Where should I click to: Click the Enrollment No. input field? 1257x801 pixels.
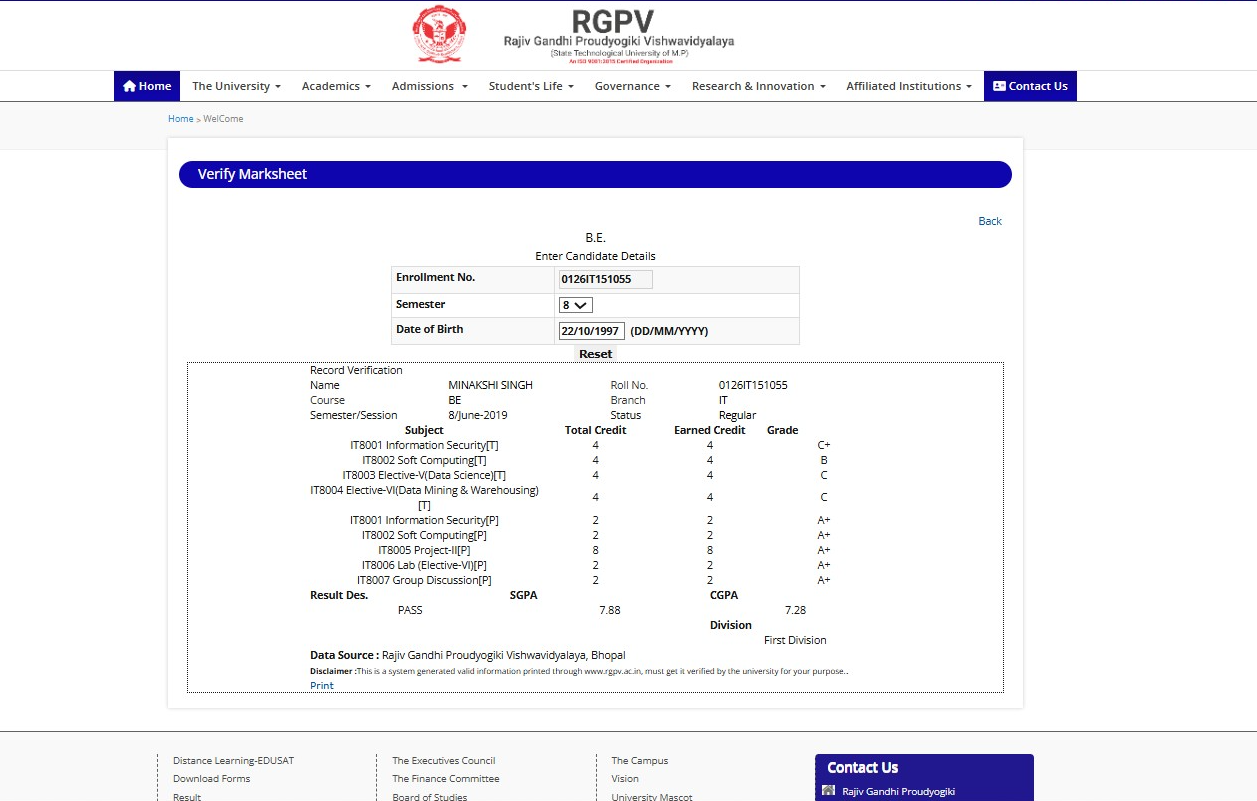[x=605, y=279]
